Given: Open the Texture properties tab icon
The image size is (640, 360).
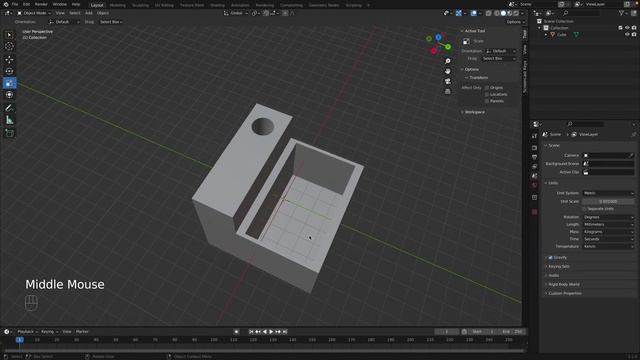Looking at the screenshot, I should click(534, 212).
